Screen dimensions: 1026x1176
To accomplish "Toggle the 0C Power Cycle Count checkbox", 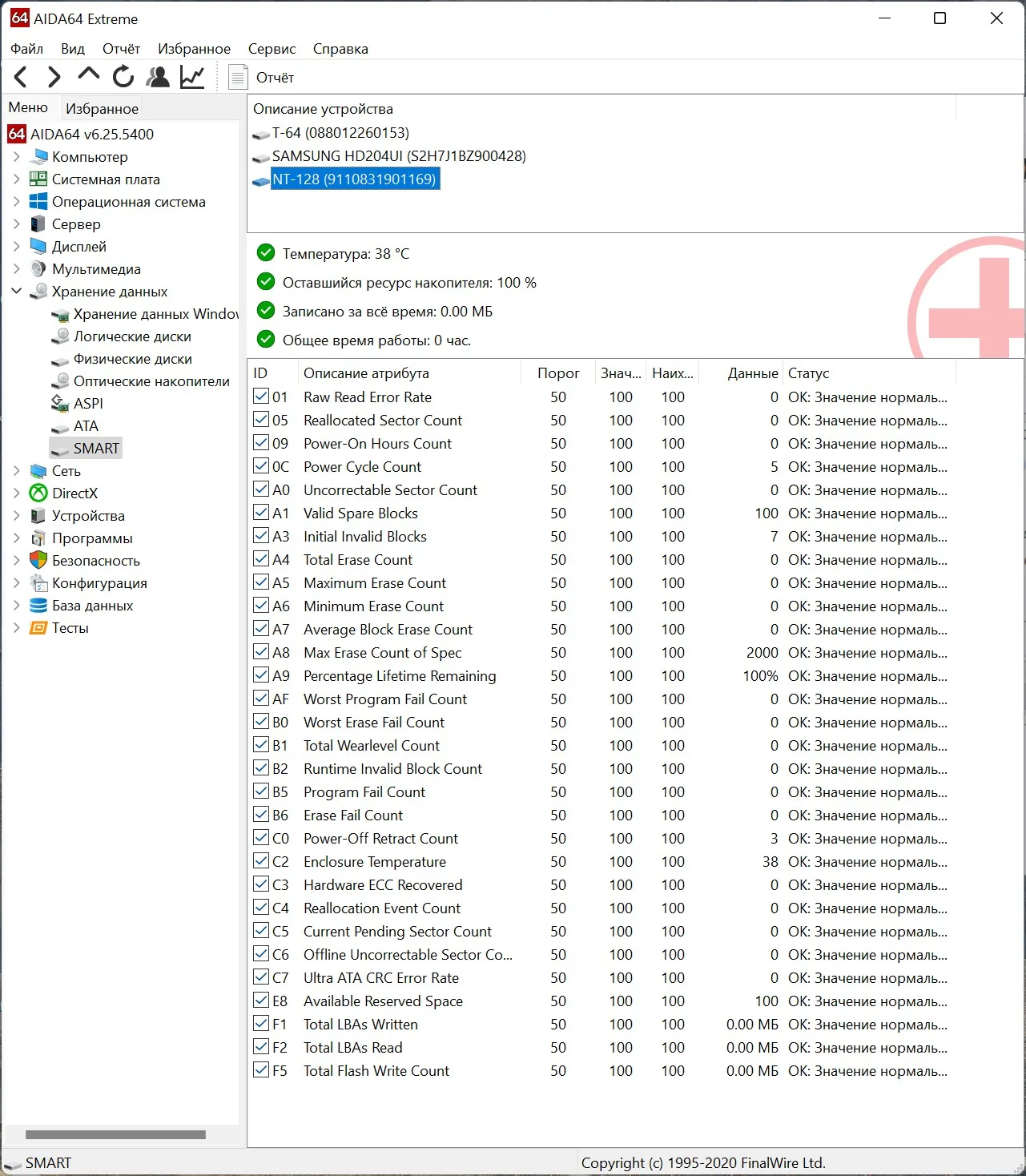I will coord(261,465).
